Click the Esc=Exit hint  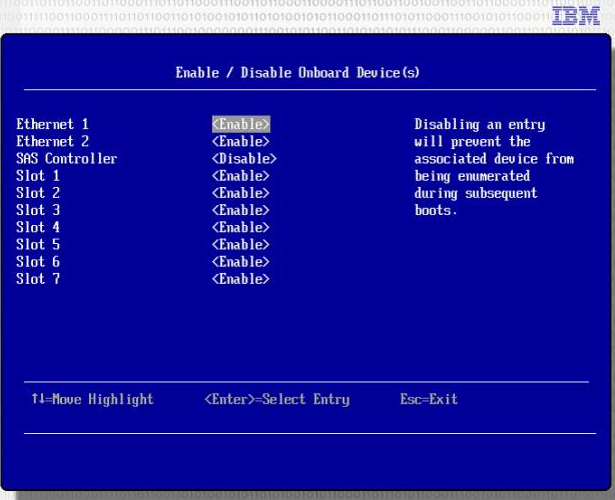(x=429, y=399)
